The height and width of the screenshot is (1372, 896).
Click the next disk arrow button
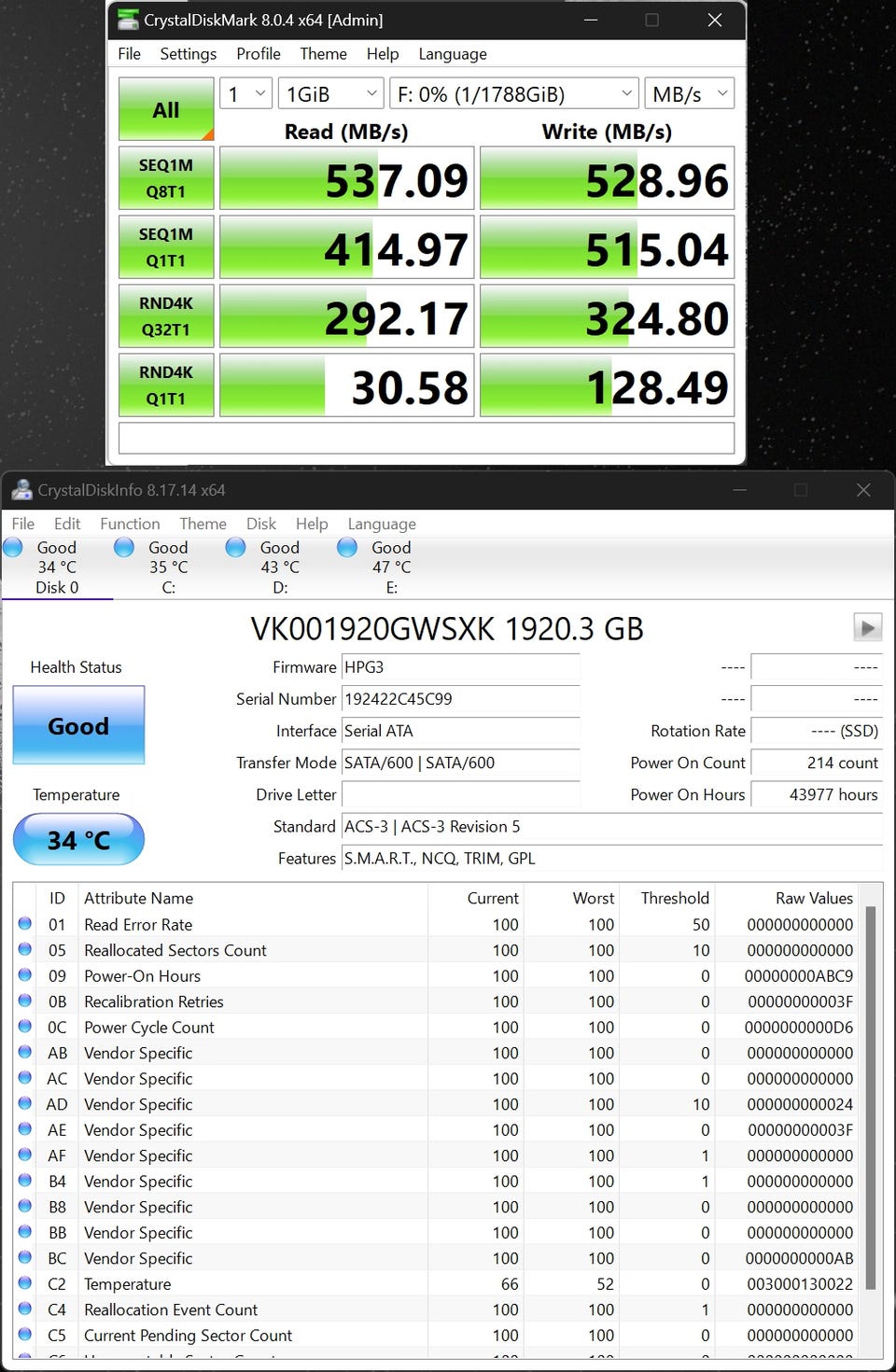coord(867,627)
